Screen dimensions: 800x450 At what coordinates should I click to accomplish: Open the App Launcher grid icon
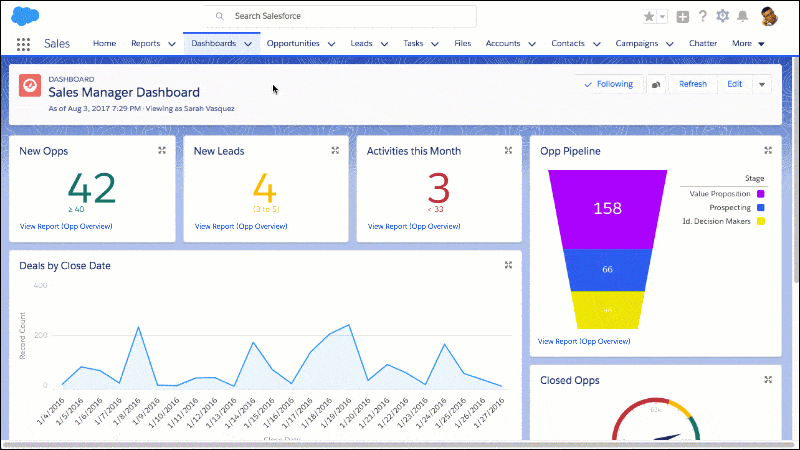click(23, 44)
